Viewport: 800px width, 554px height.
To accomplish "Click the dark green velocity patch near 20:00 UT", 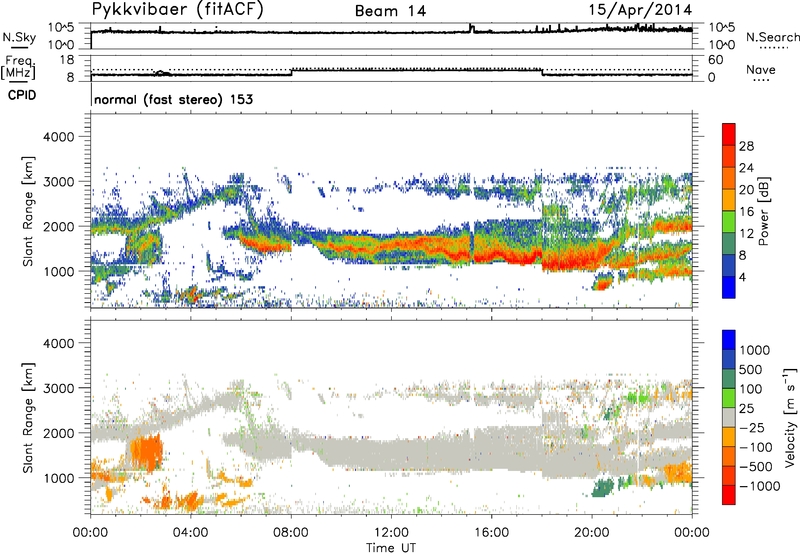I will coord(603,489).
